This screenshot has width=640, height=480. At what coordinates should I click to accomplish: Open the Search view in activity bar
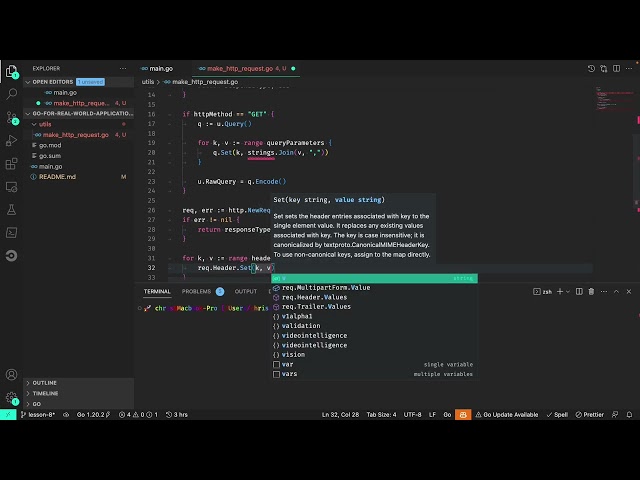click(11, 94)
